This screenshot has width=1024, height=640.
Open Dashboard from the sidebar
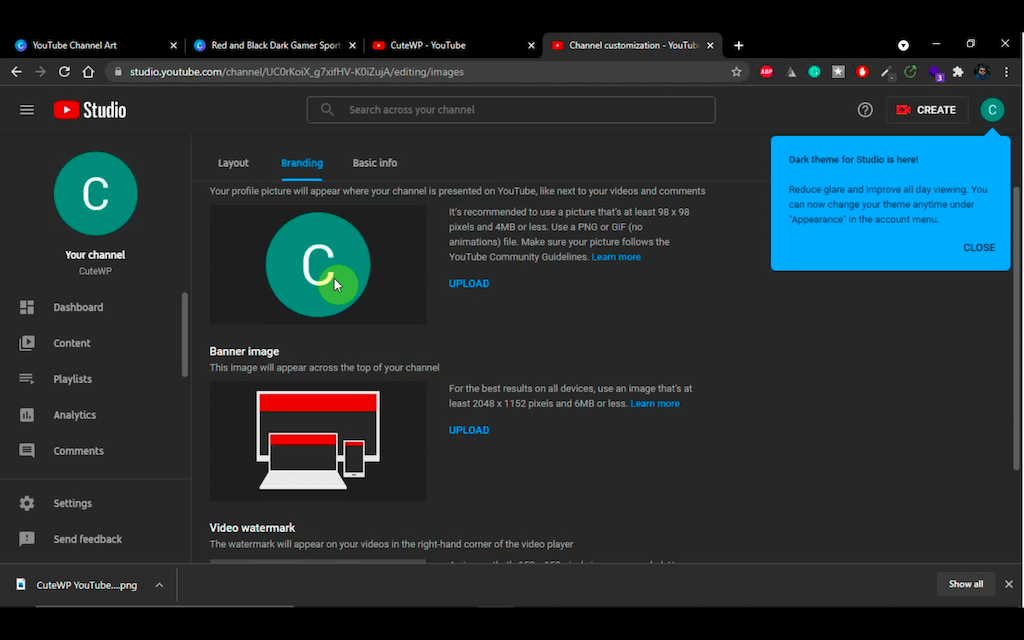[x=77, y=307]
